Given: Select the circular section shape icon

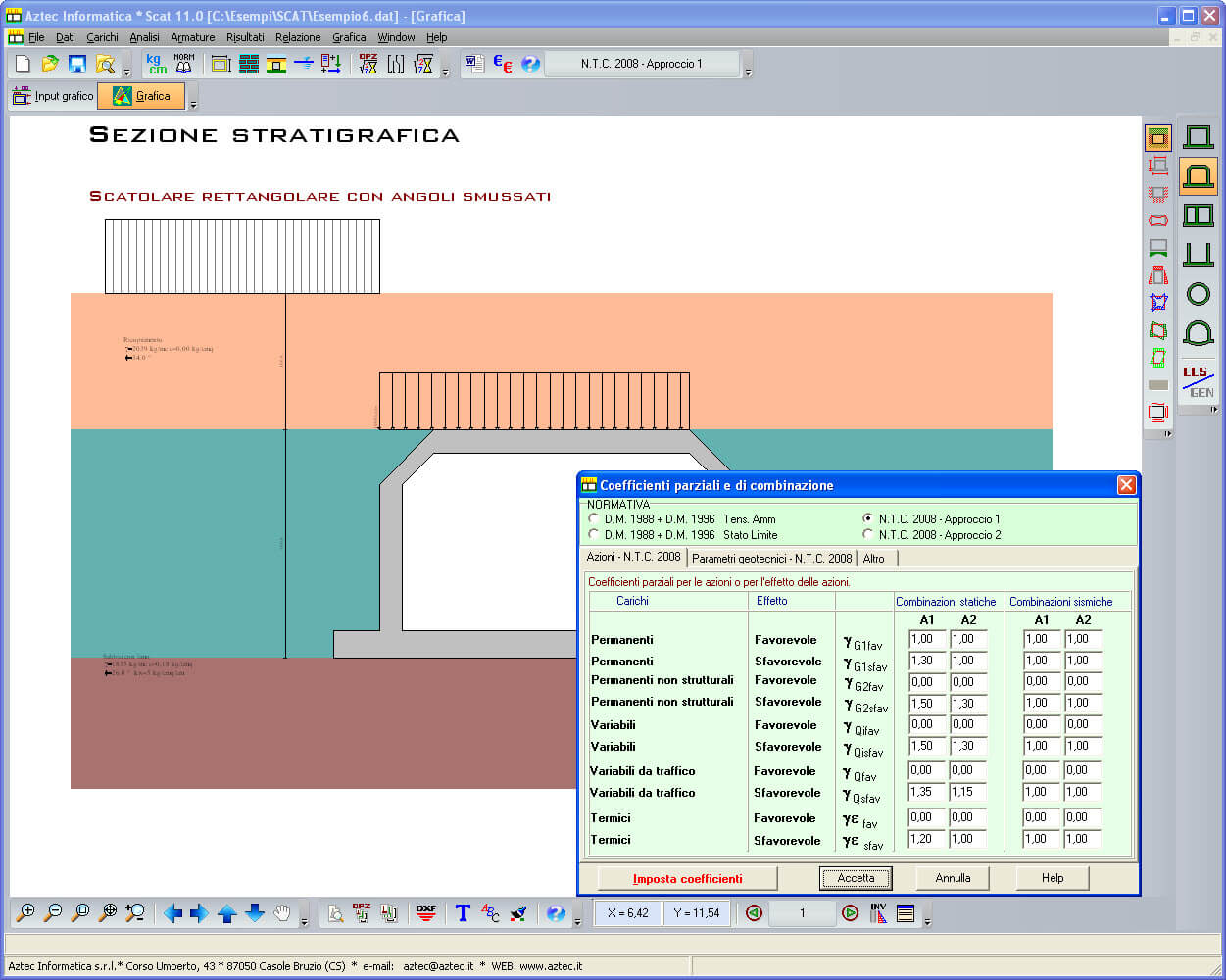Looking at the screenshot, I should coord(1198,293).
